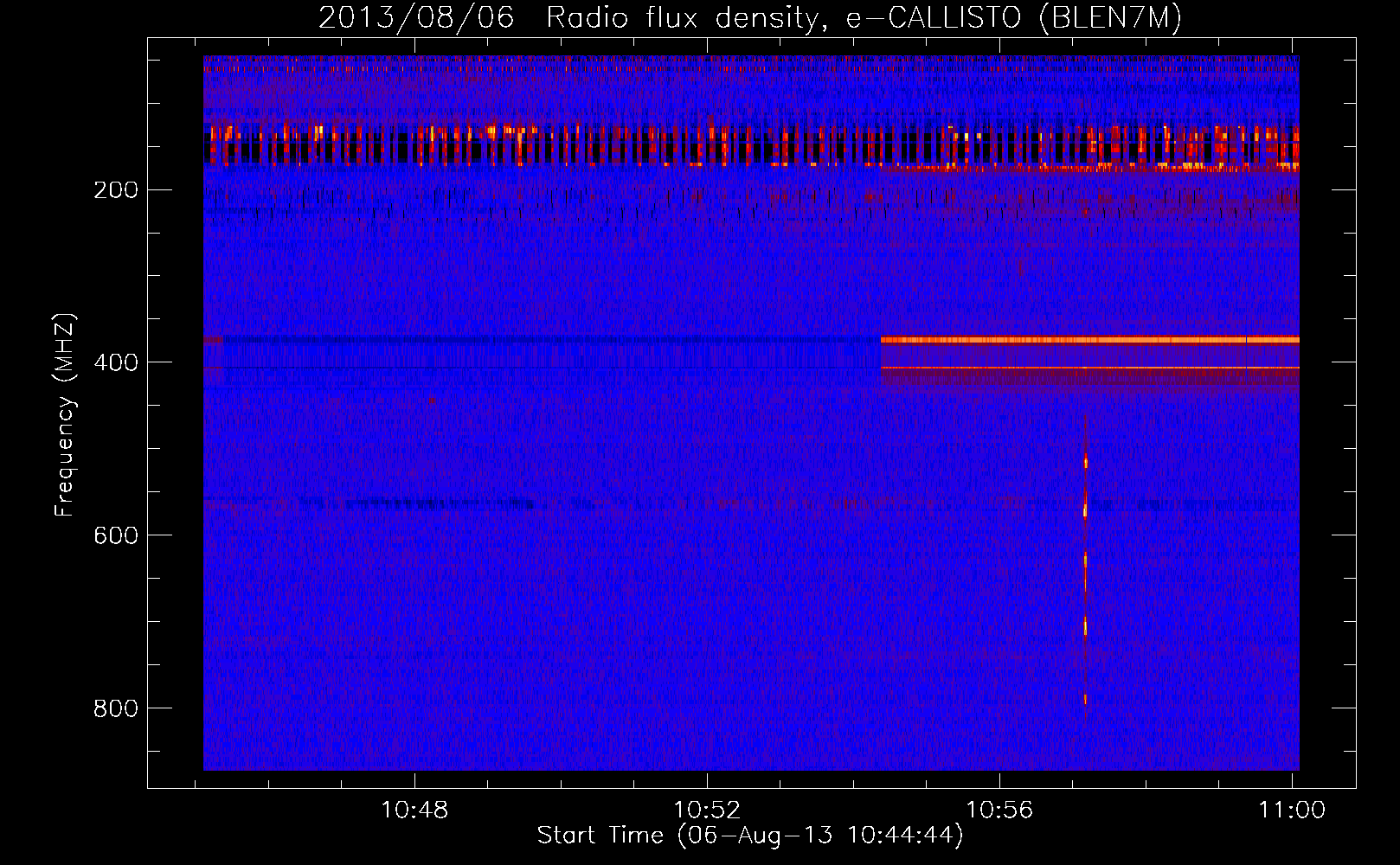1400x865 pixels.
Task: Click the 200 frequency tick label
Action: point(115,190)
